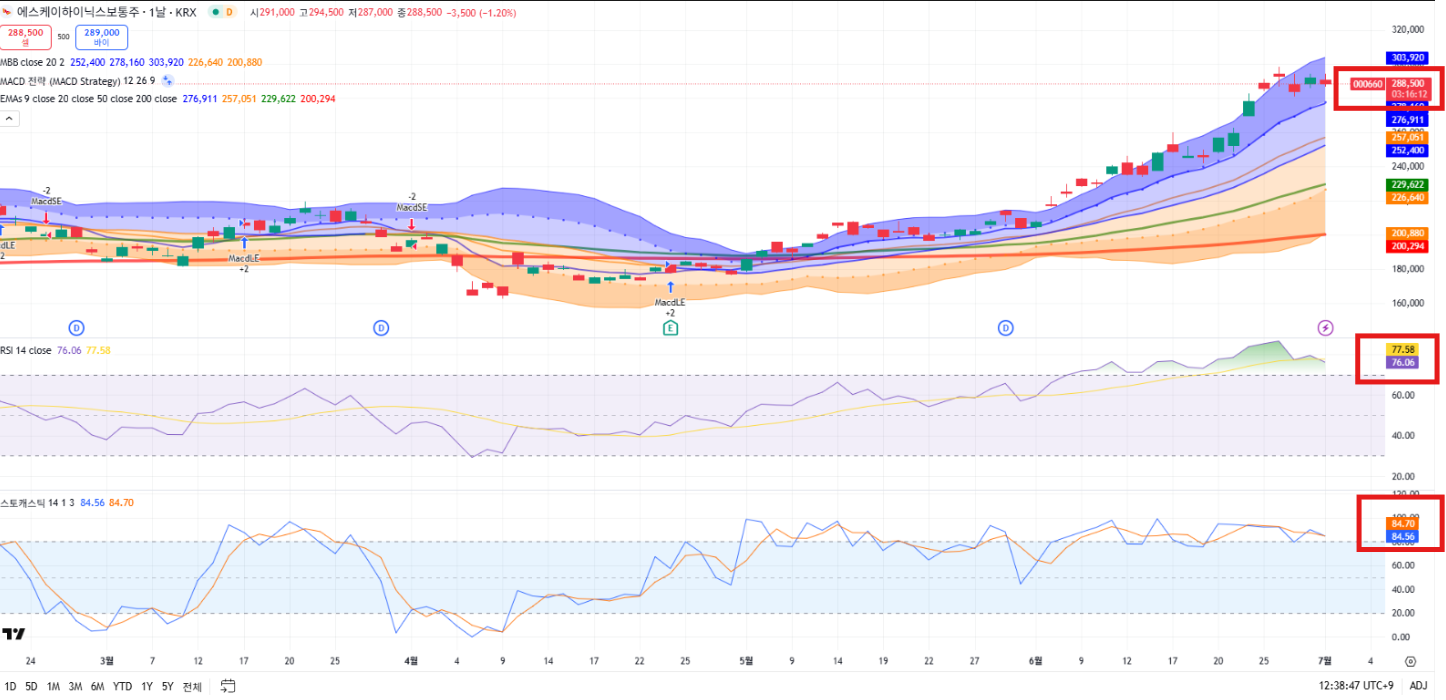Click the KRX exchange label
This screenshot has width=1446, height=700.
coord(186,12)
